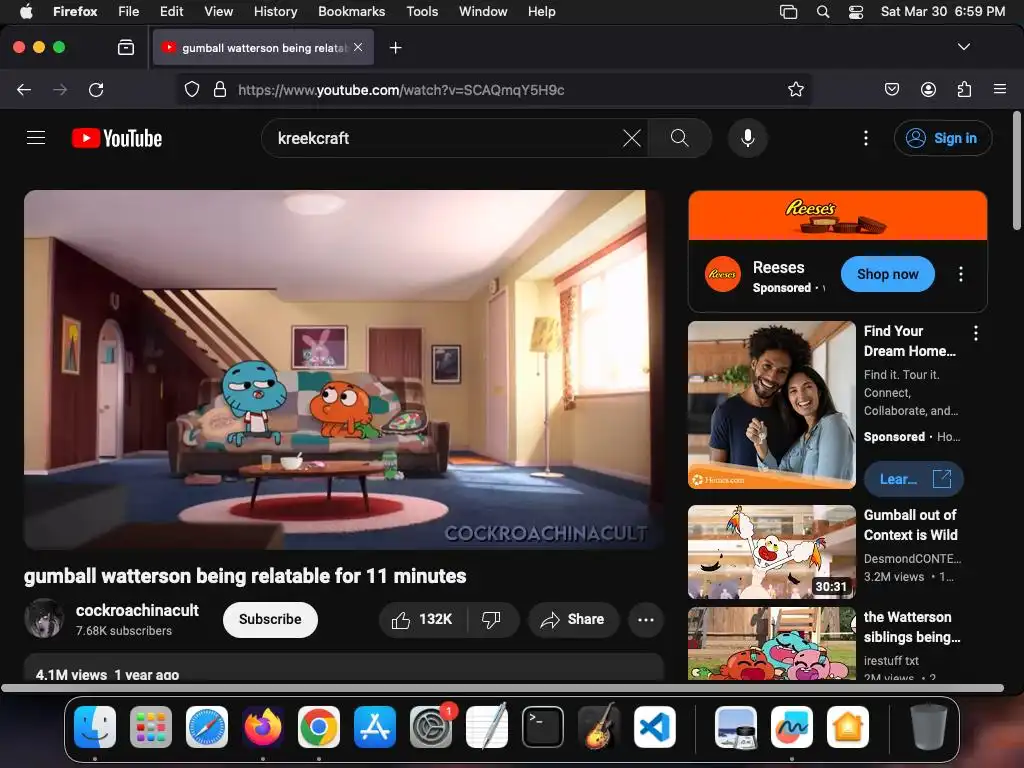The image size is (1024, 768).
Task: Open Visual Studio Code from Dock
Action: (655, 727)
